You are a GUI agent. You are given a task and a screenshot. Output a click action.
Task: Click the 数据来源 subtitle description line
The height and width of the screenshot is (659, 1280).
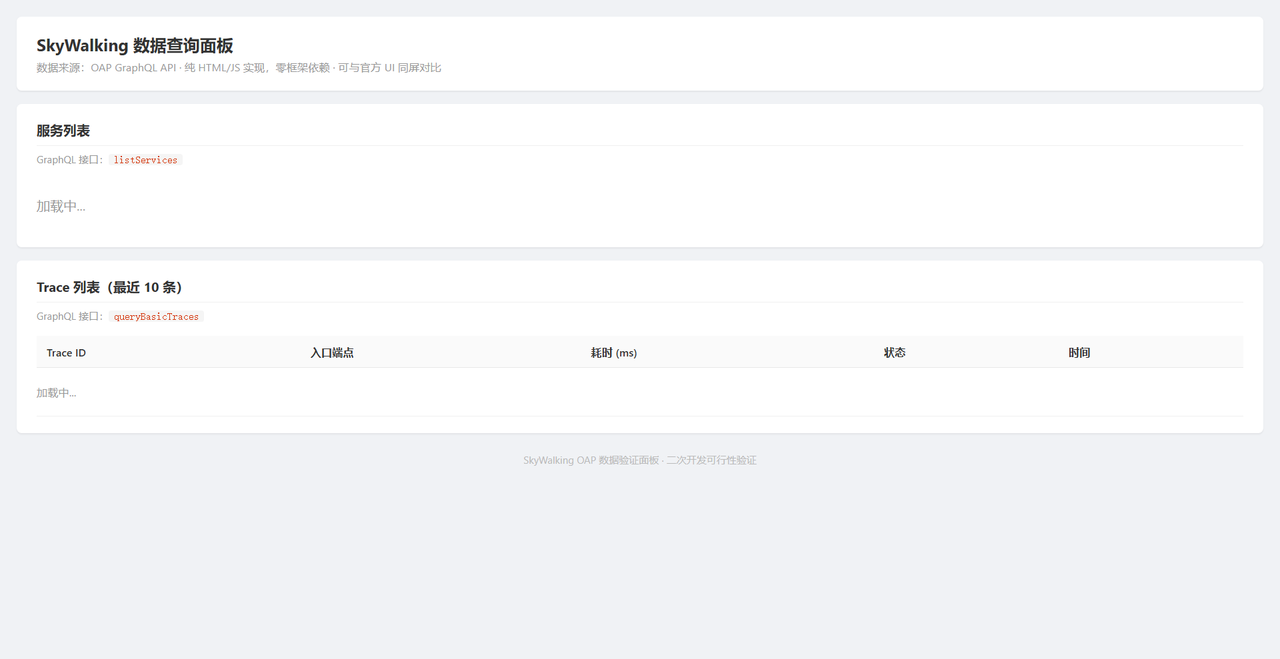pyautogui.click(x=239, y=68)
